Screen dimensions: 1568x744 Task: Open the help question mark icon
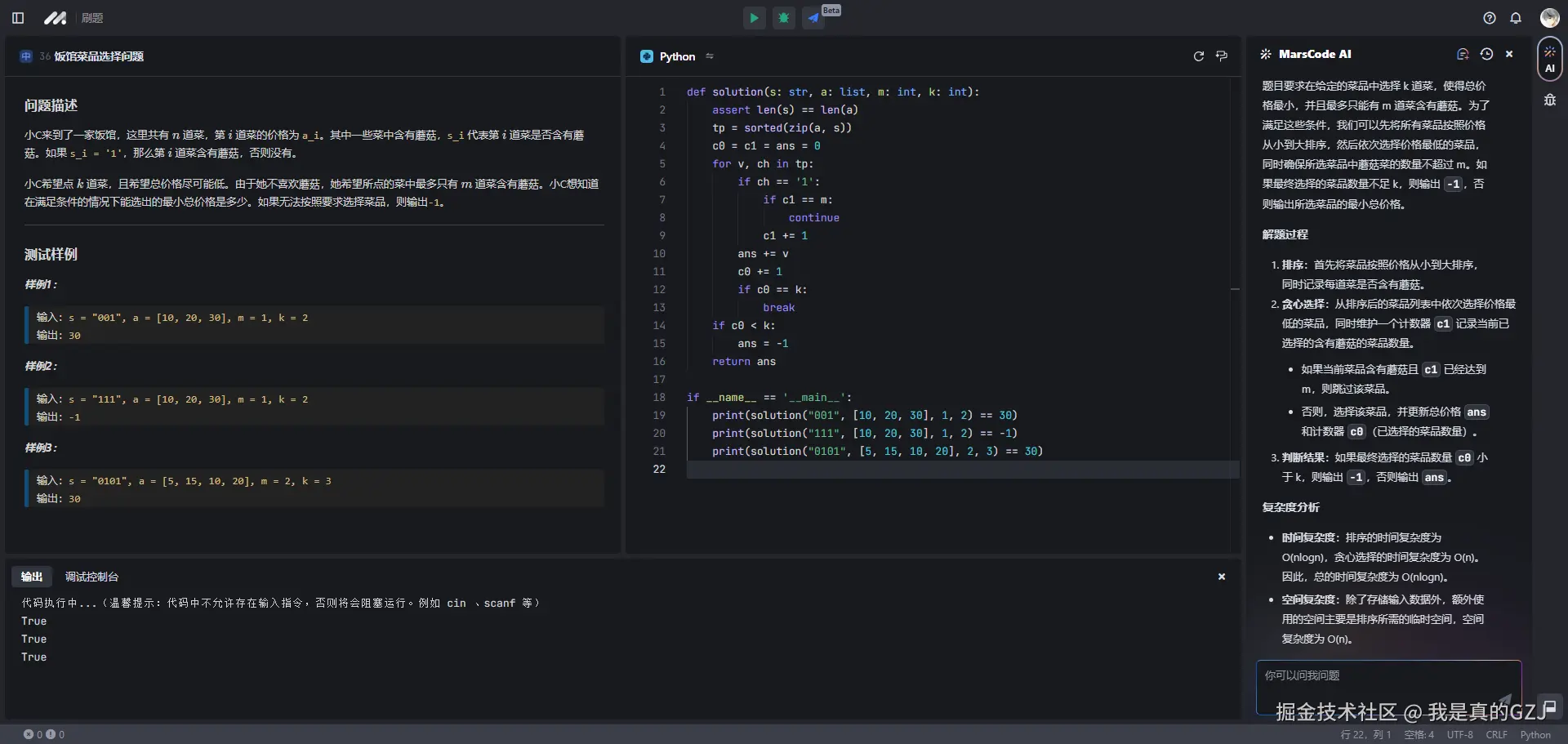pyautogui.click(x=1490, y=18)
